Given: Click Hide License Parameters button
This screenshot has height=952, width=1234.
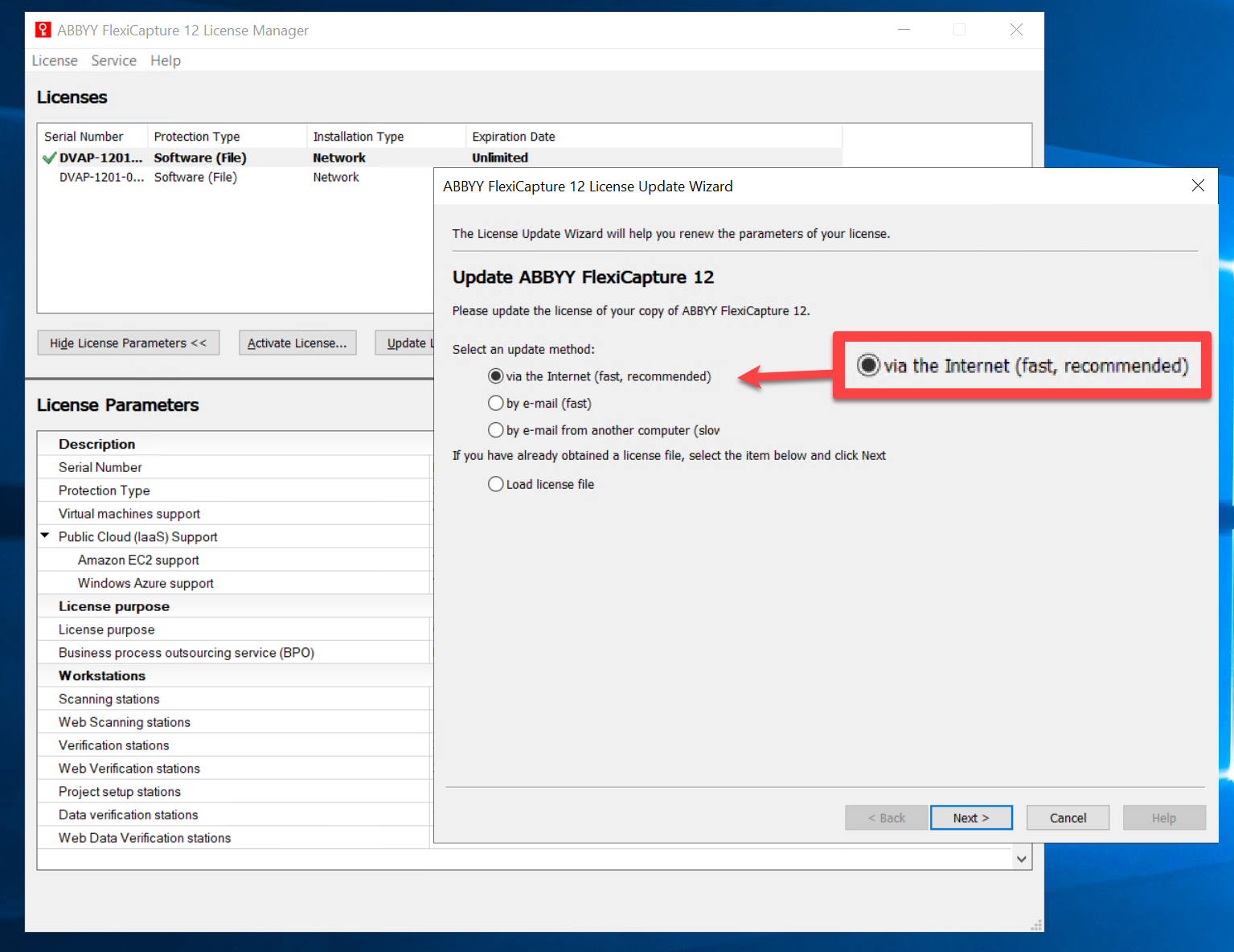Looking at the screenshot, I should click(129, 343).
